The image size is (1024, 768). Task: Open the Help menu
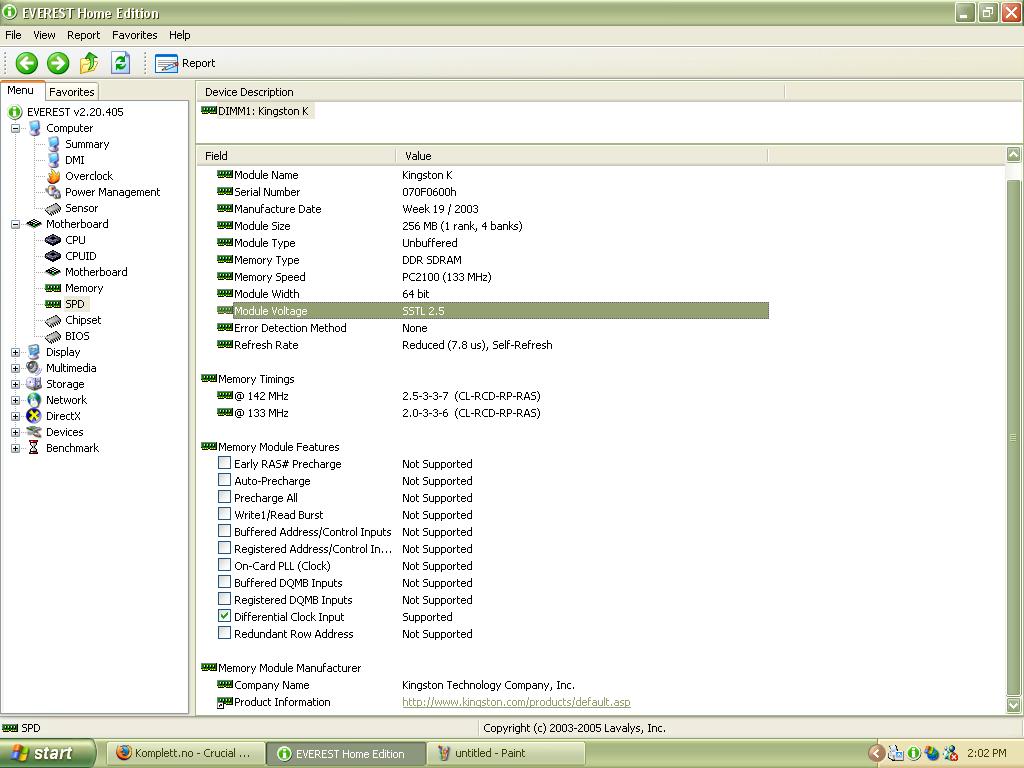(x=180, y=35)
